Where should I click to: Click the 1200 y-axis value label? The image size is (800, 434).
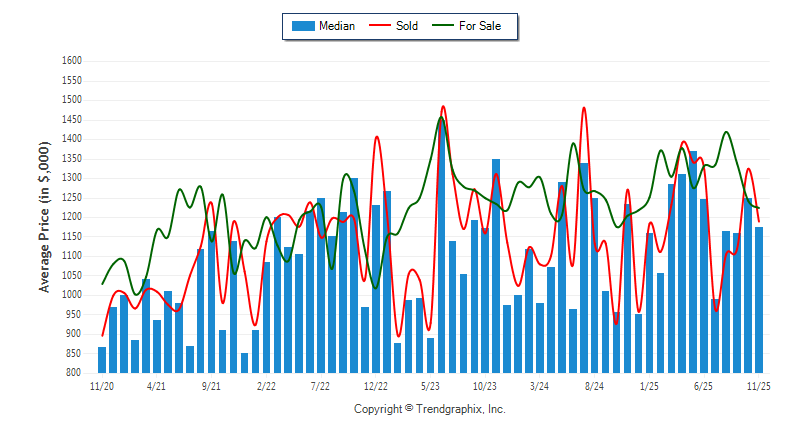tap(70, 217)
